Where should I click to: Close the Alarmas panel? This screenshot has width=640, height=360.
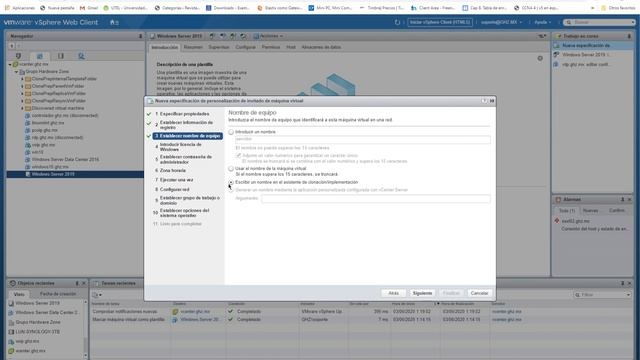tap(629, 200)
